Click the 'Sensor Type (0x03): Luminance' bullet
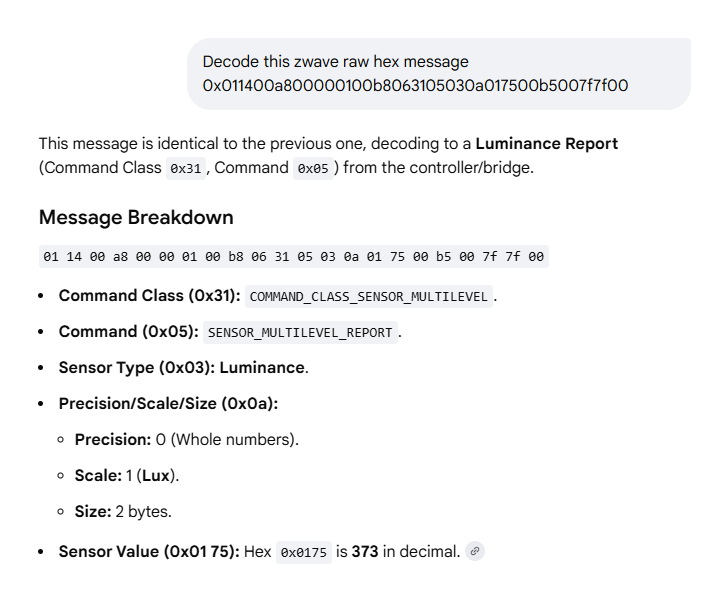This screenshot has width=712, height=592. coord(183,368)
